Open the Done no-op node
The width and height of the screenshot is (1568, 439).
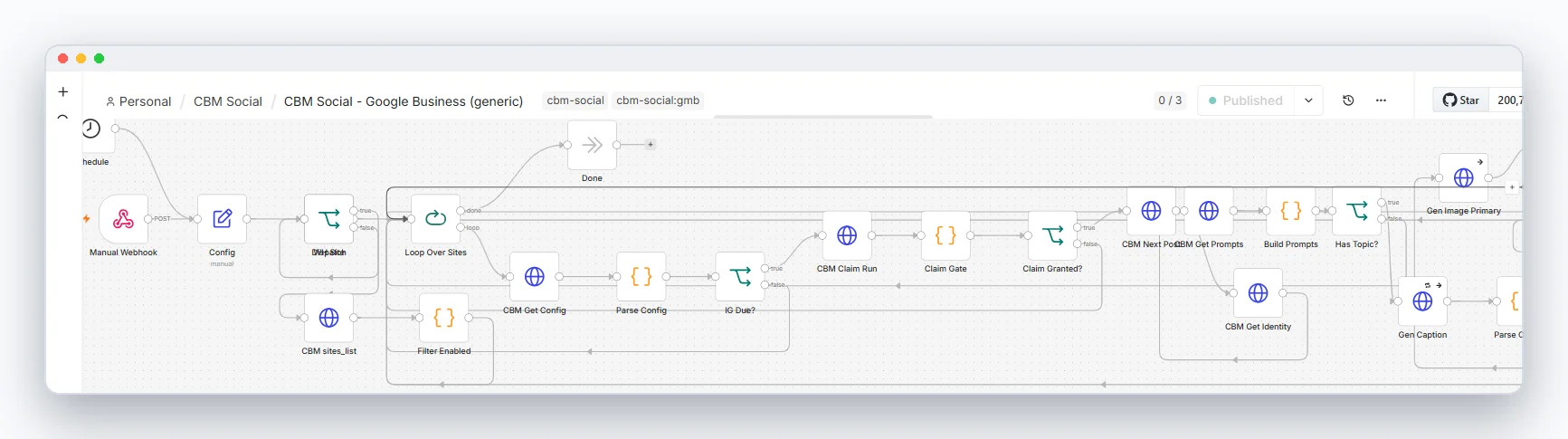point(592,145)
